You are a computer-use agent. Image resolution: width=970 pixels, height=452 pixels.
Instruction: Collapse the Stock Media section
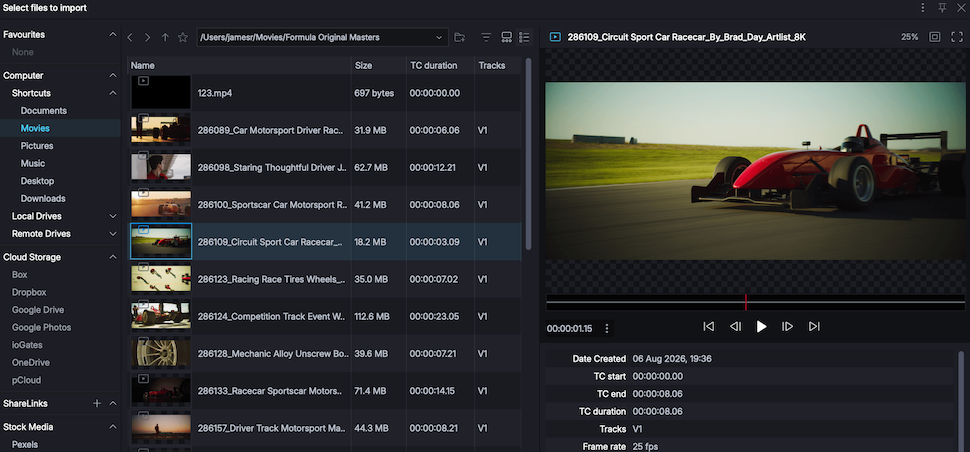(x=113, y=427)
